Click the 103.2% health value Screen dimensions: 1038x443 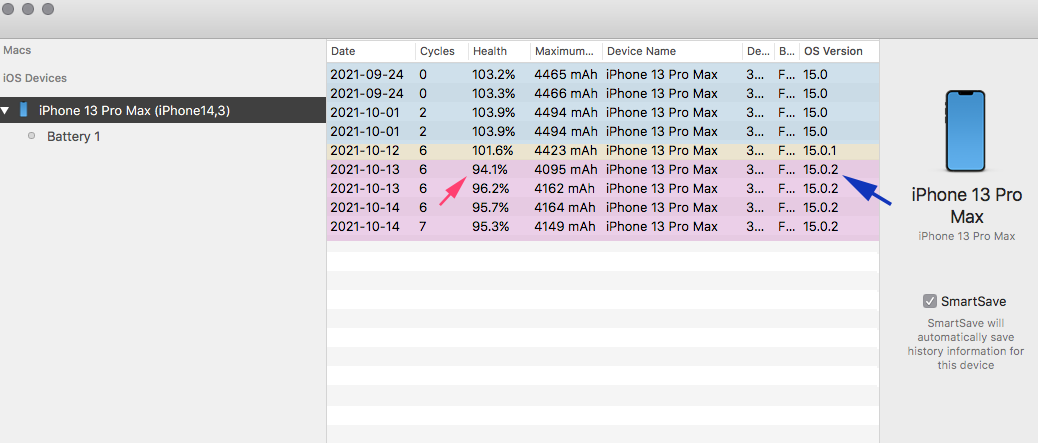click(x=493, y=75)
